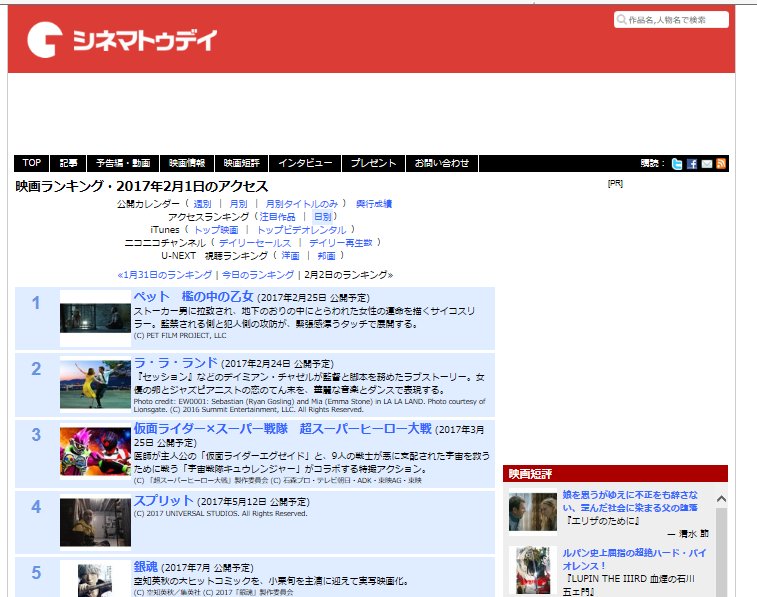The height and width of the screenshot is (597, 757).
Task: Open the U-NEXT 邦画 ranking link
Action: coord(326,256)
